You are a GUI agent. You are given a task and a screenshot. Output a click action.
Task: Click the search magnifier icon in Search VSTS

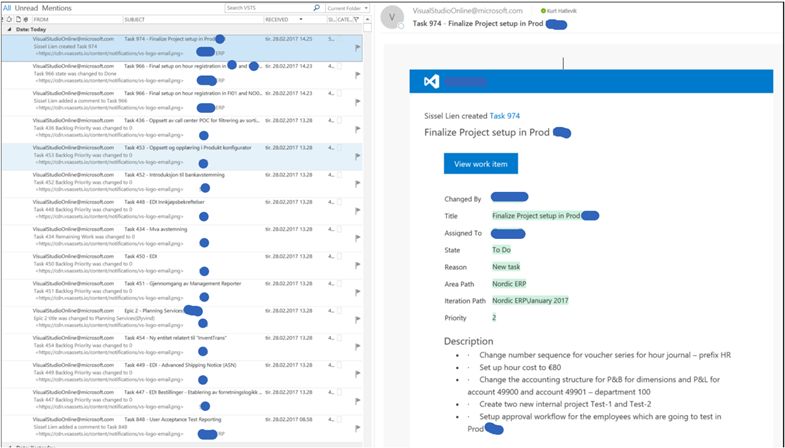[x=317, y=8]
